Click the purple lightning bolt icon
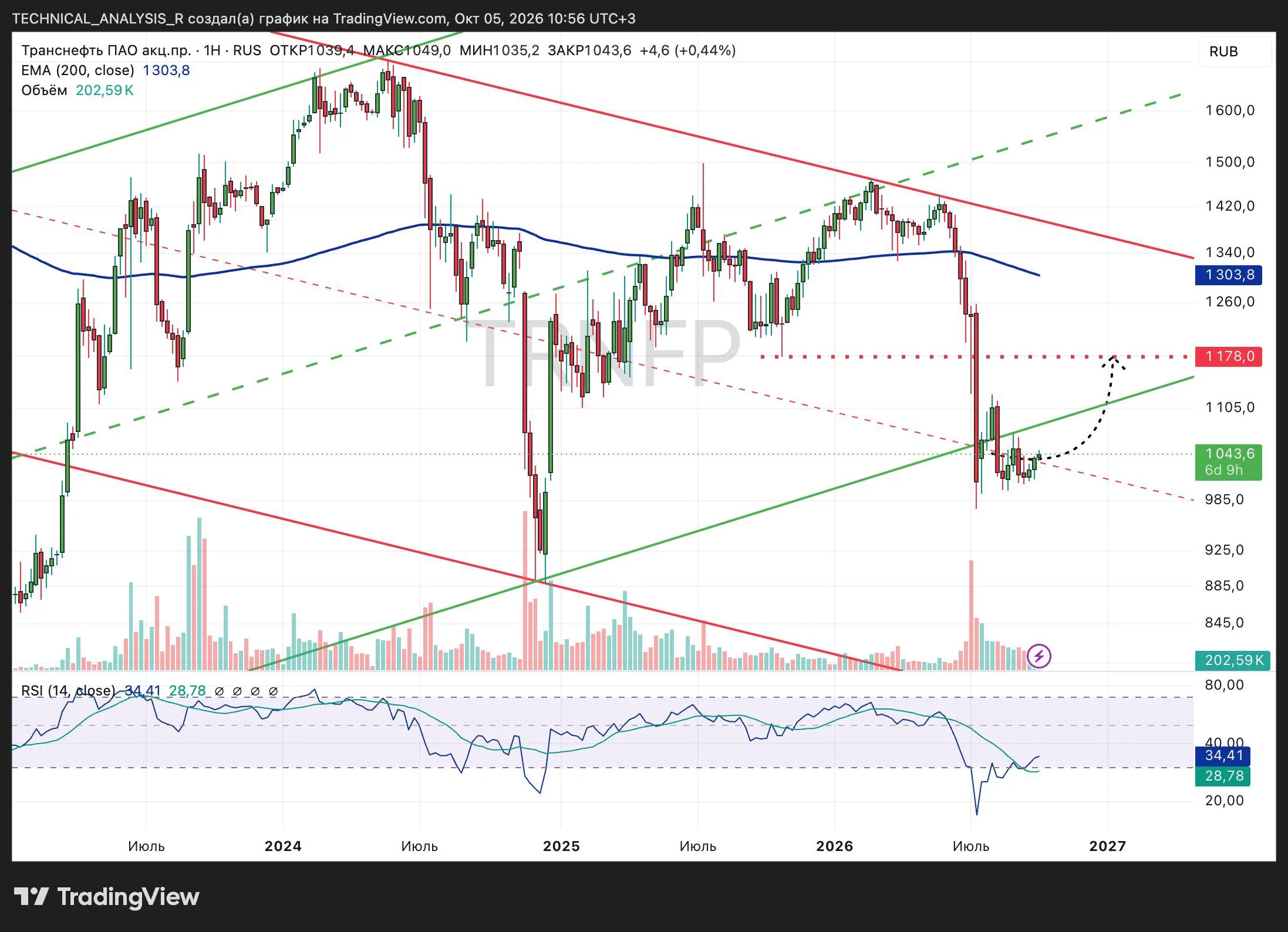1288x932 pixels. point(1039,656)
